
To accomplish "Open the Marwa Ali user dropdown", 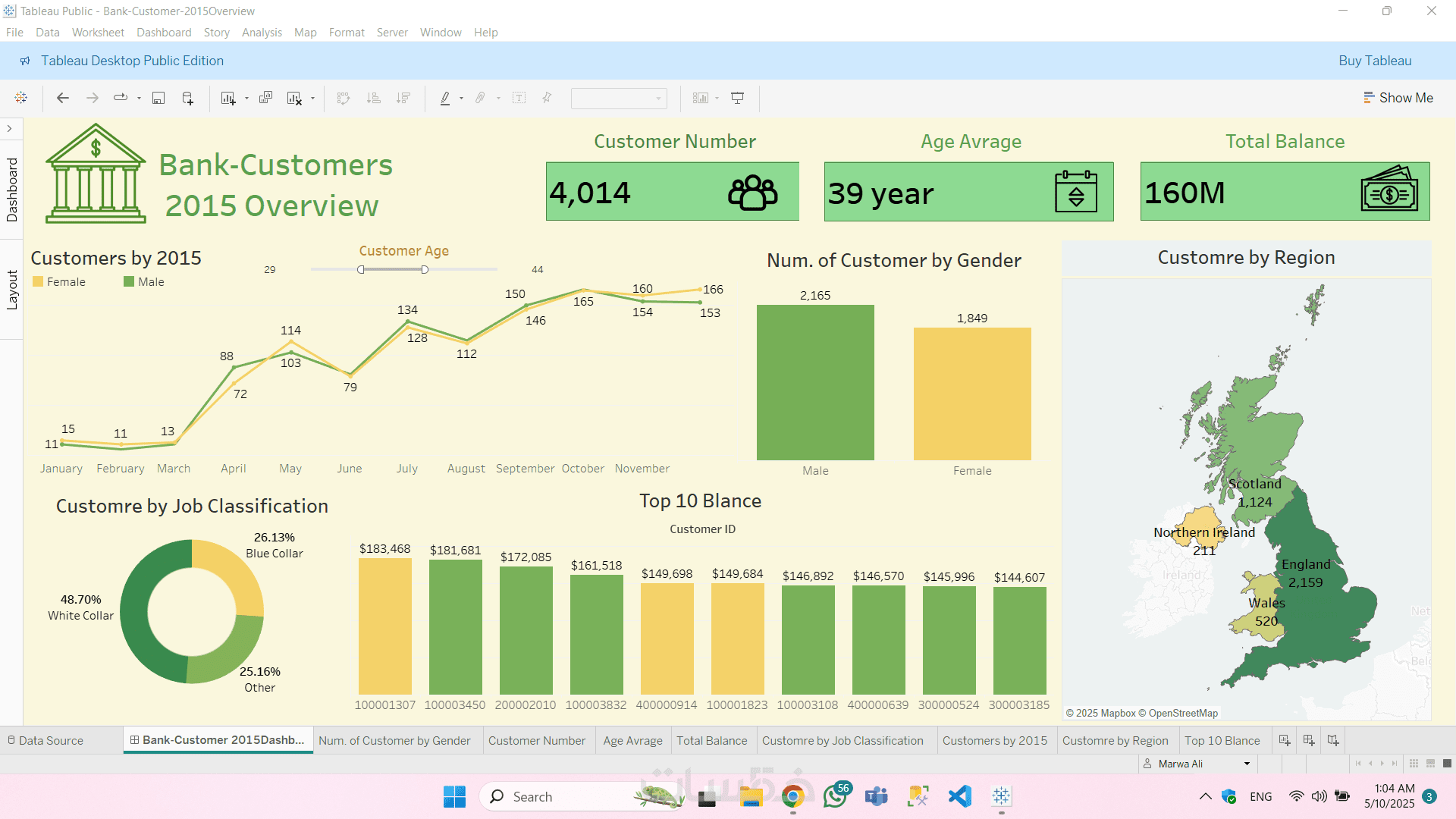I will (x=1246, y=764).
